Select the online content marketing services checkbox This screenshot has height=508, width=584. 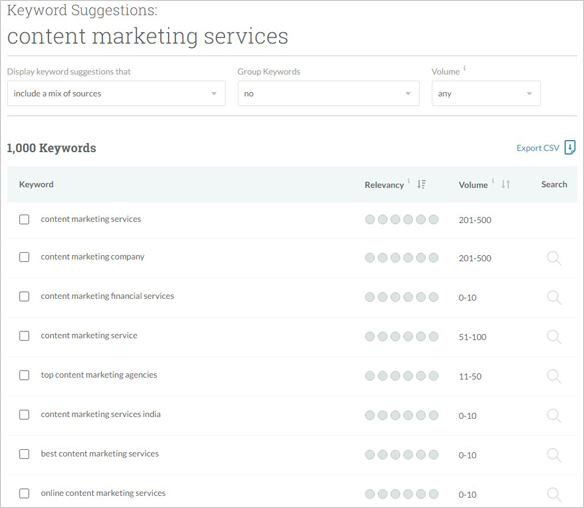tap(24, 493)
